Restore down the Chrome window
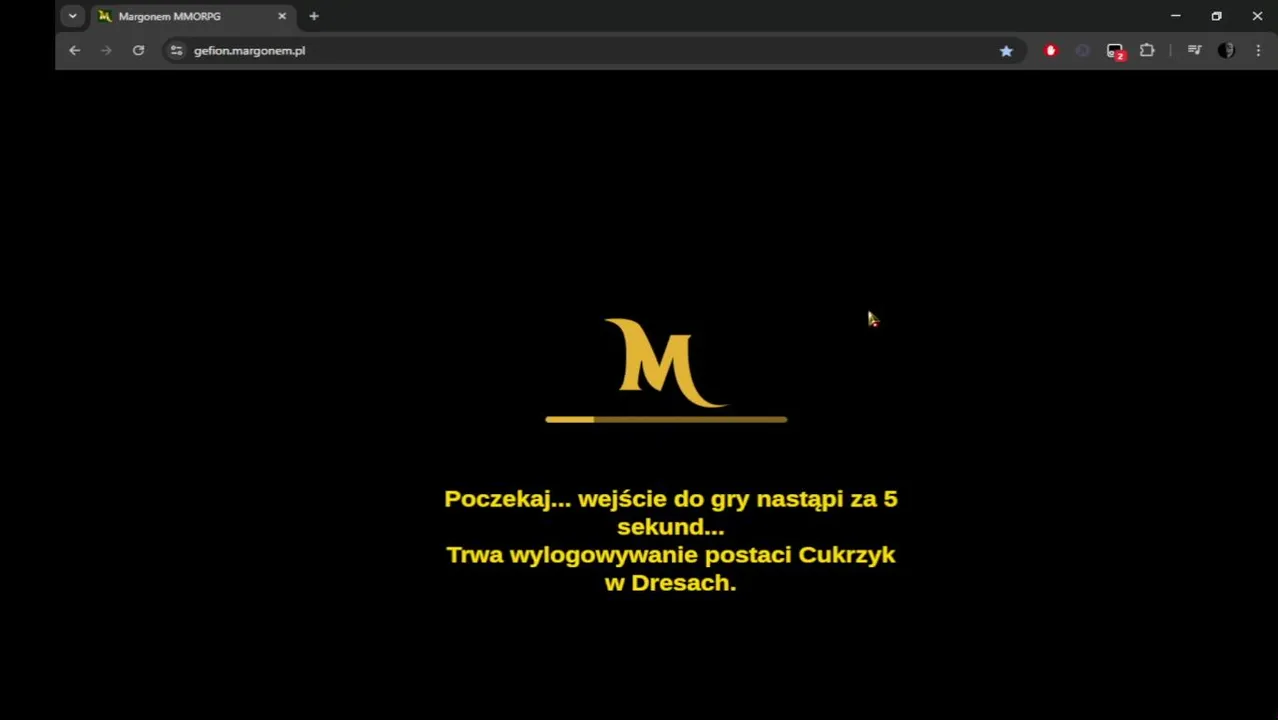Viewport: 1278px width, 720px height. coord(1216,16)
